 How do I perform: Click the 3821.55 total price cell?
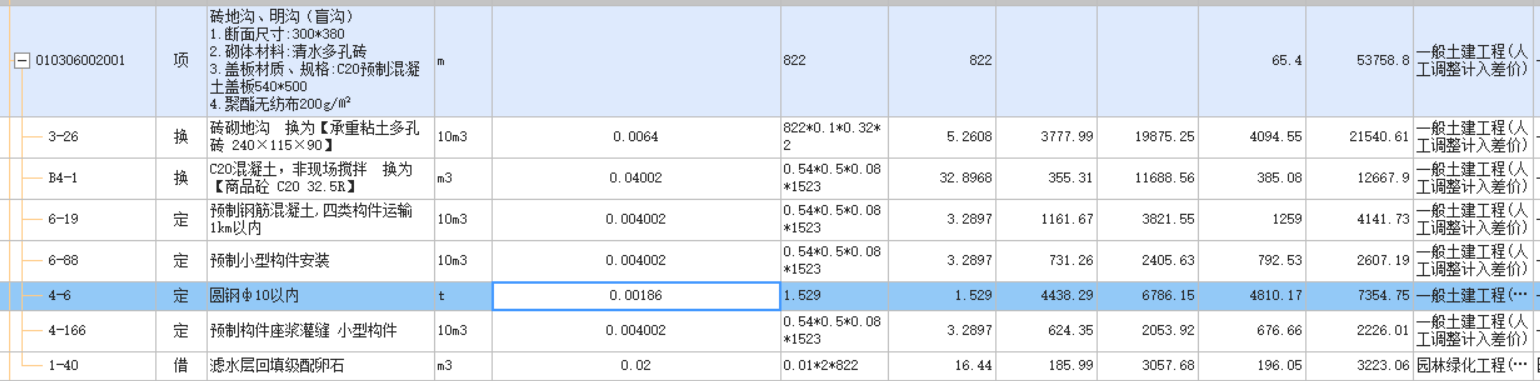(1148, 219)
